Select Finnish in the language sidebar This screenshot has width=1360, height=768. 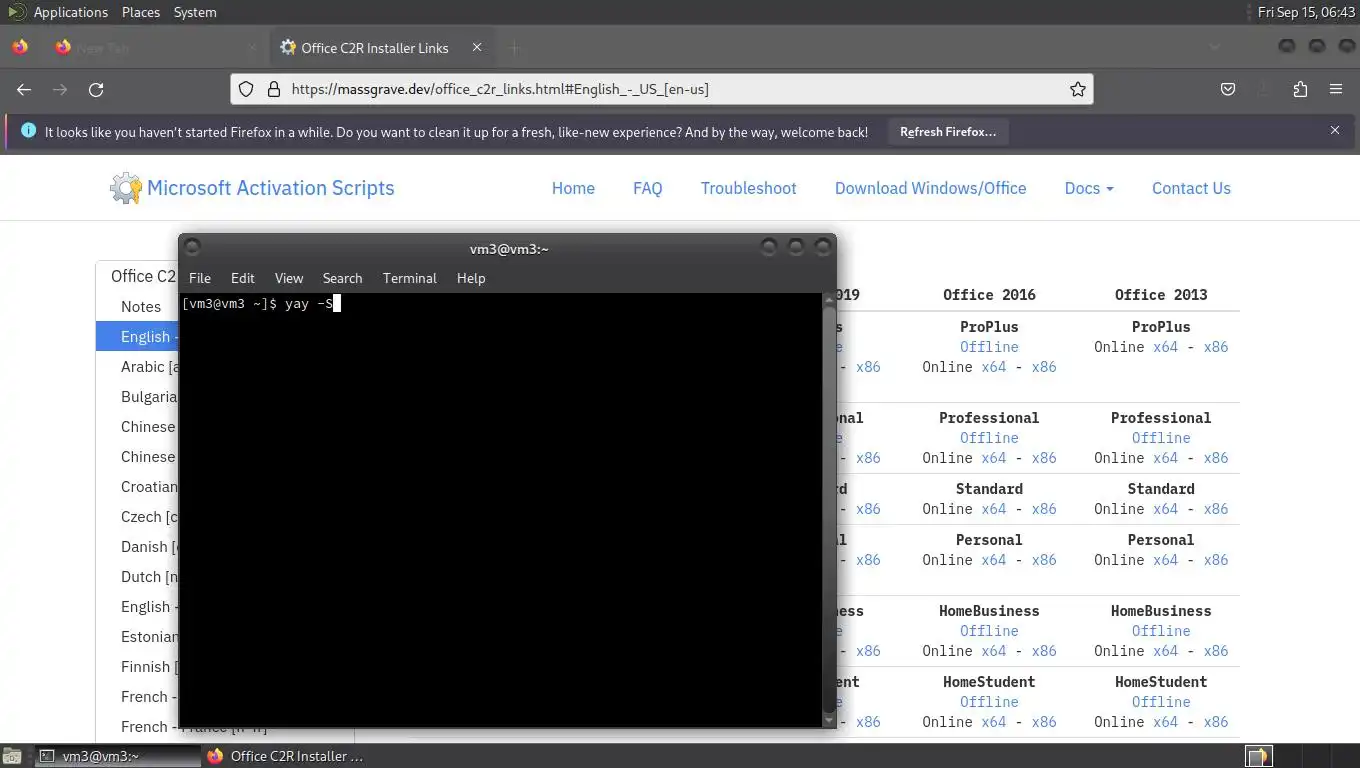pyautogui.click(x=148, y=667)
